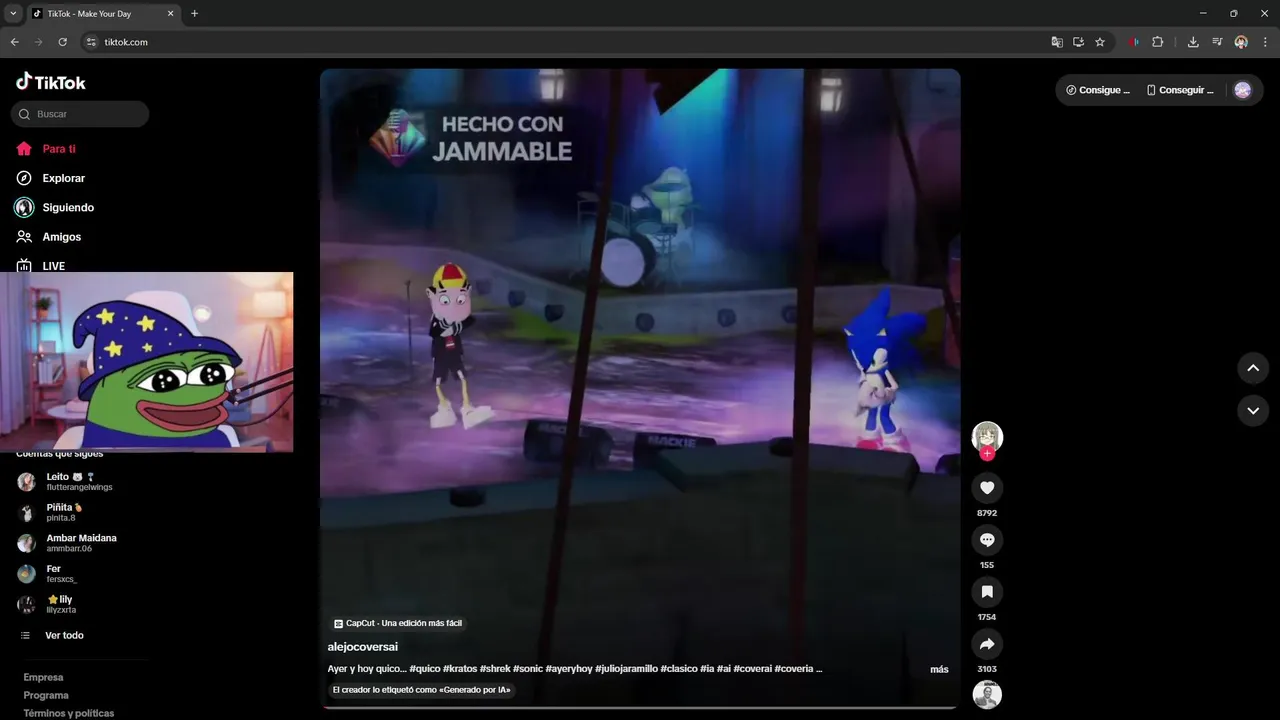Click the Consigue monedas button
This screenshot has width=1280, height=720.
[x=1097, y=90]
